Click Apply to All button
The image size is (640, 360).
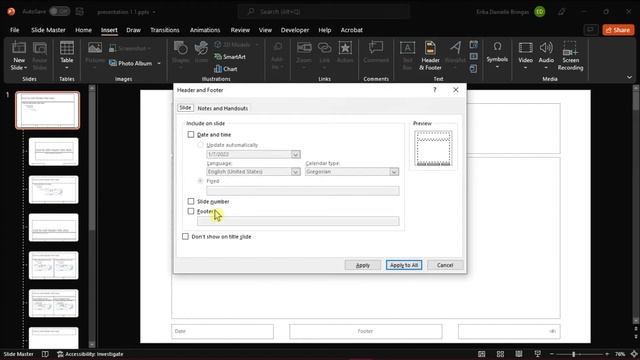404,265
